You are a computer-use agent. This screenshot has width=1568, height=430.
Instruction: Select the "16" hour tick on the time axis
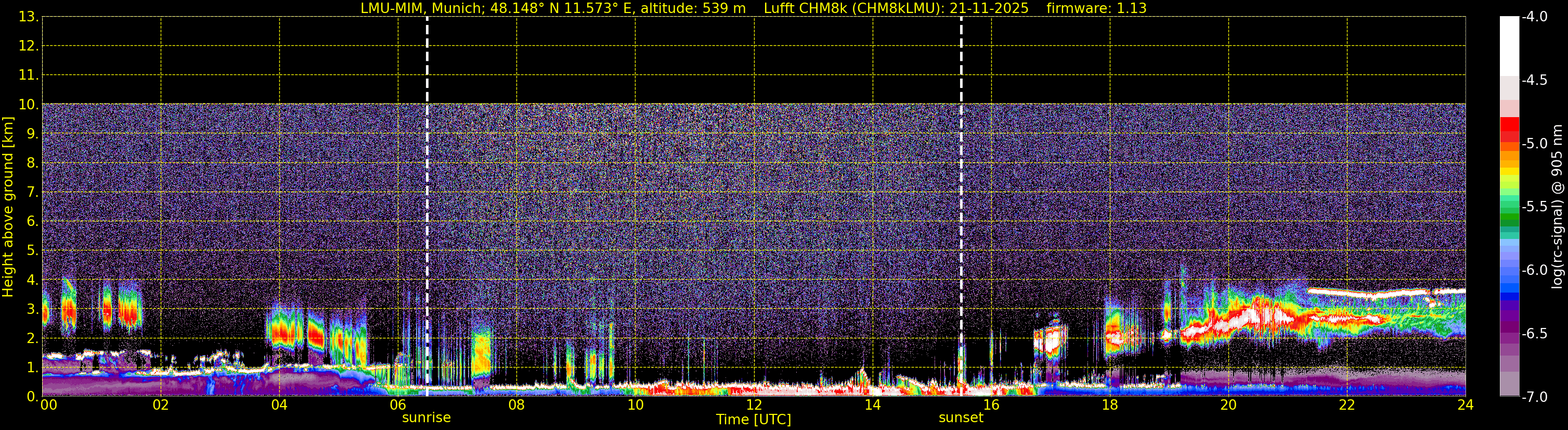click(x=991, y=405)
